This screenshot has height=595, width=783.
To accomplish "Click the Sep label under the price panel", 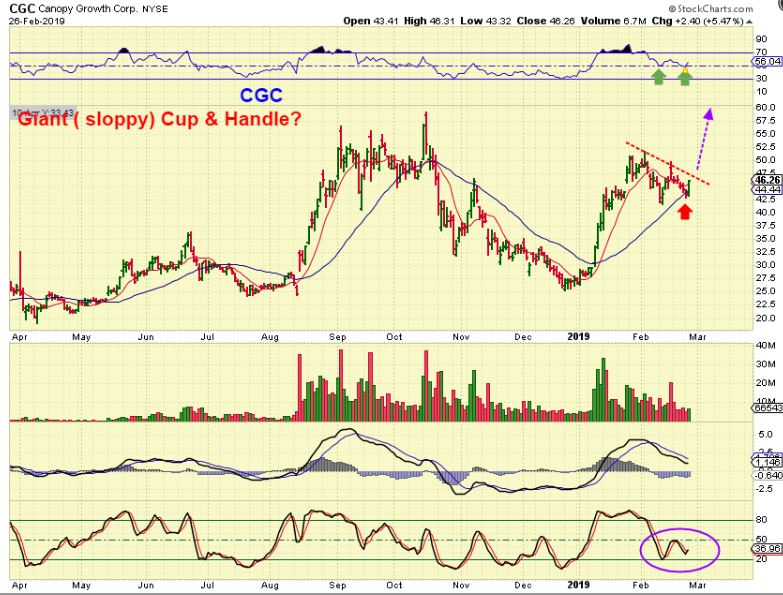I will pos(338,337).
